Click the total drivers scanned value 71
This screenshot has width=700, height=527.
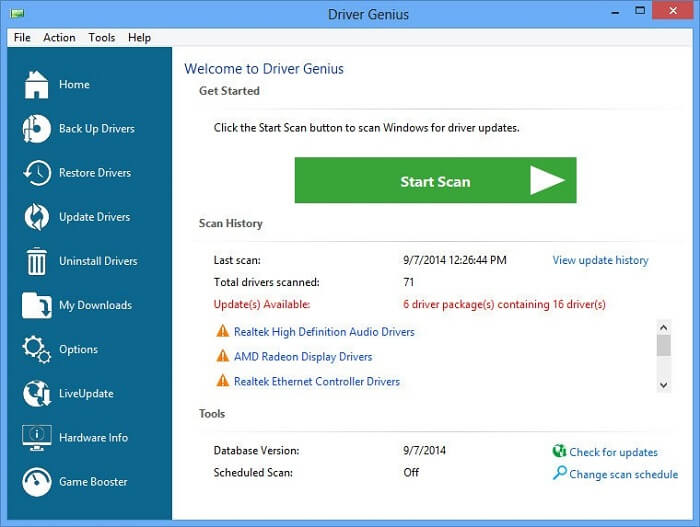point(408,282)
